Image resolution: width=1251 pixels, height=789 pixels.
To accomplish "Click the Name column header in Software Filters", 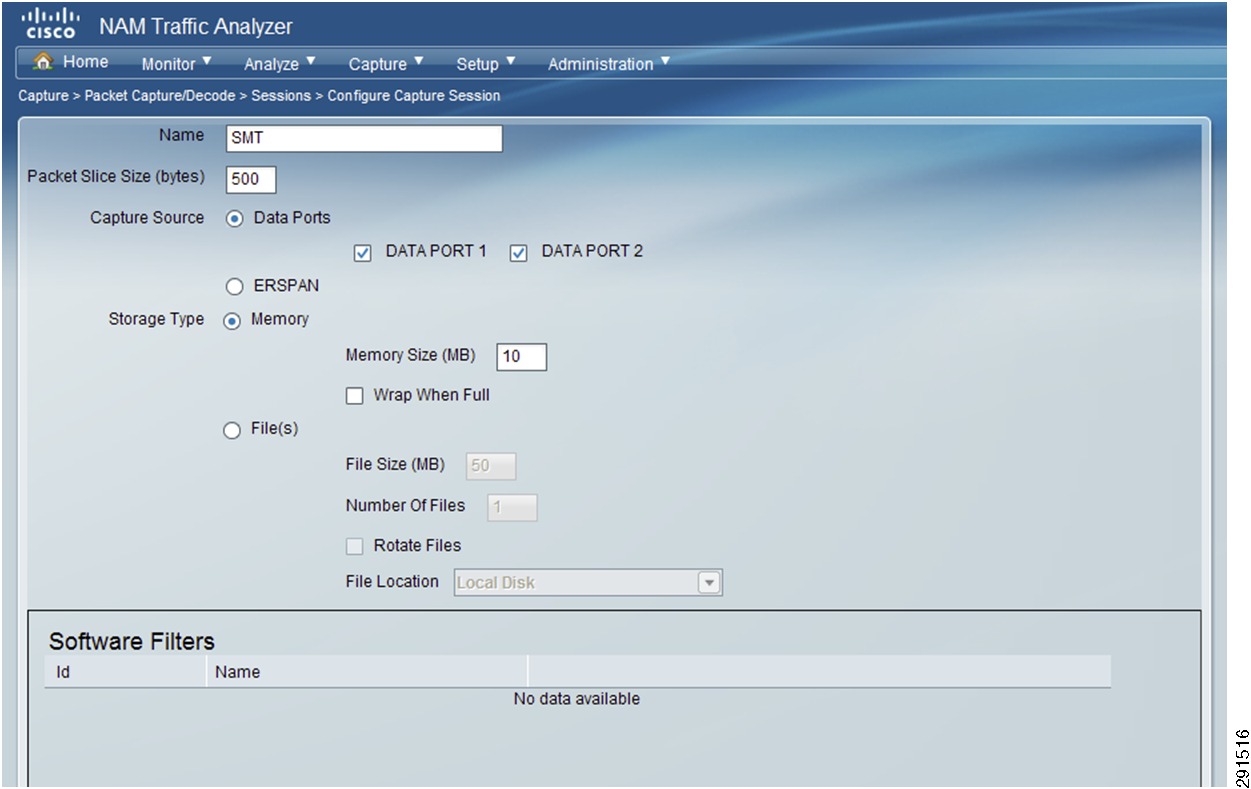I will click(x=366, y=672).
